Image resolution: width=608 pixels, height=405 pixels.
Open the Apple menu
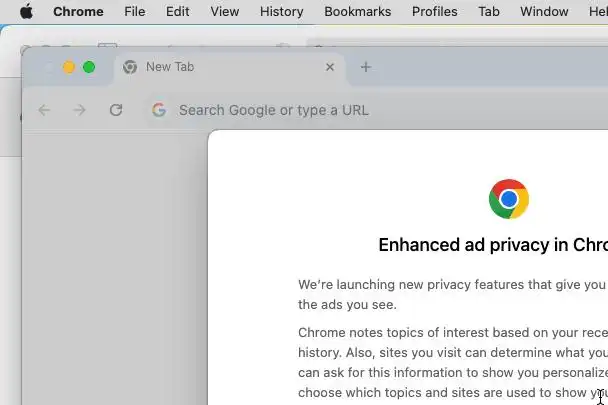tap(26, 12)
